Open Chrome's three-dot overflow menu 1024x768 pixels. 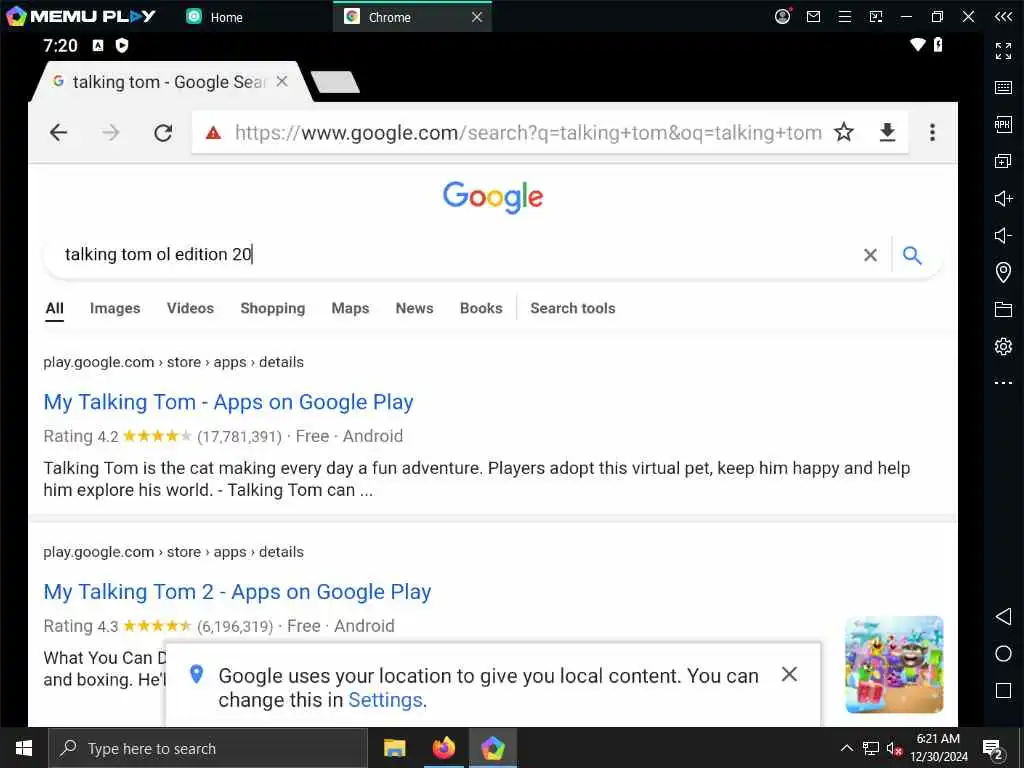tap(933, 133)
